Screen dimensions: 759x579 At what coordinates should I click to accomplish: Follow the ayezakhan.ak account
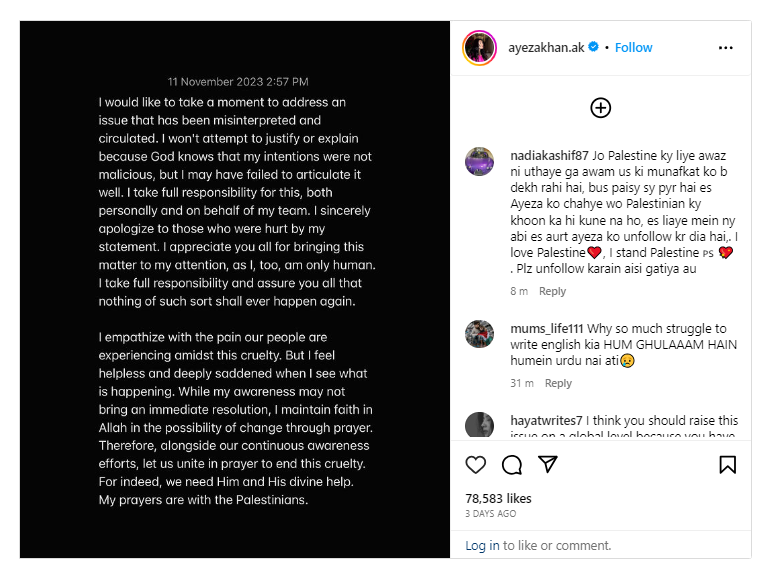coord(634,47)
